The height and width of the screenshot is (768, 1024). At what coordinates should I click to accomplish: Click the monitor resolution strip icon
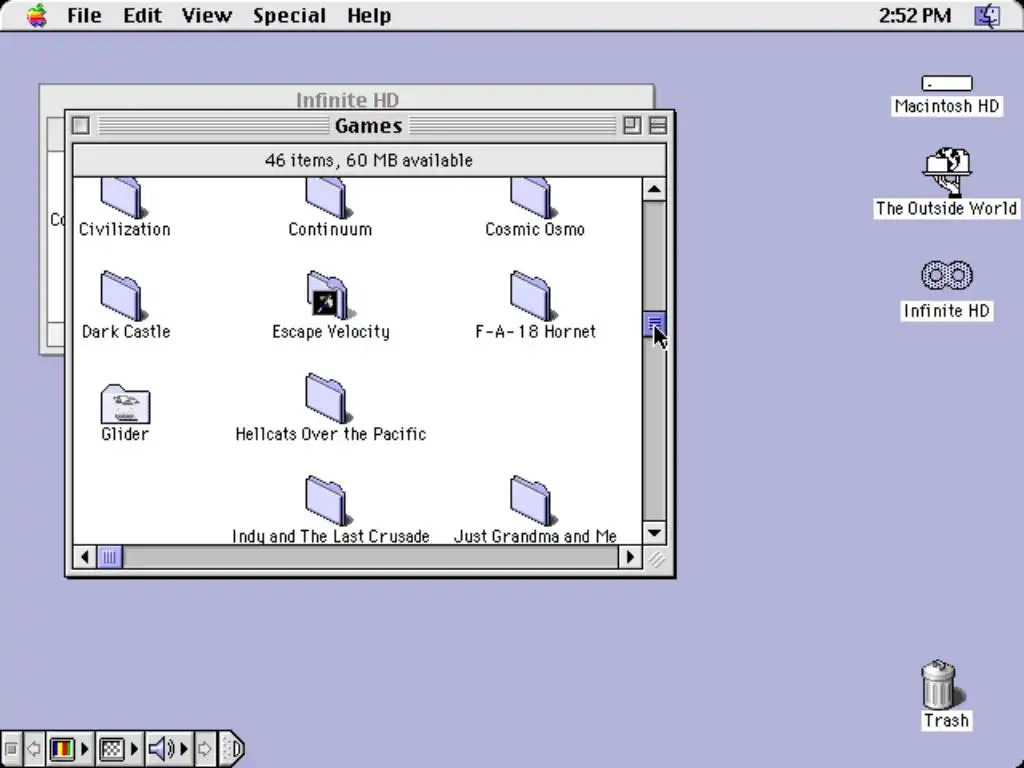click(112, 748)
